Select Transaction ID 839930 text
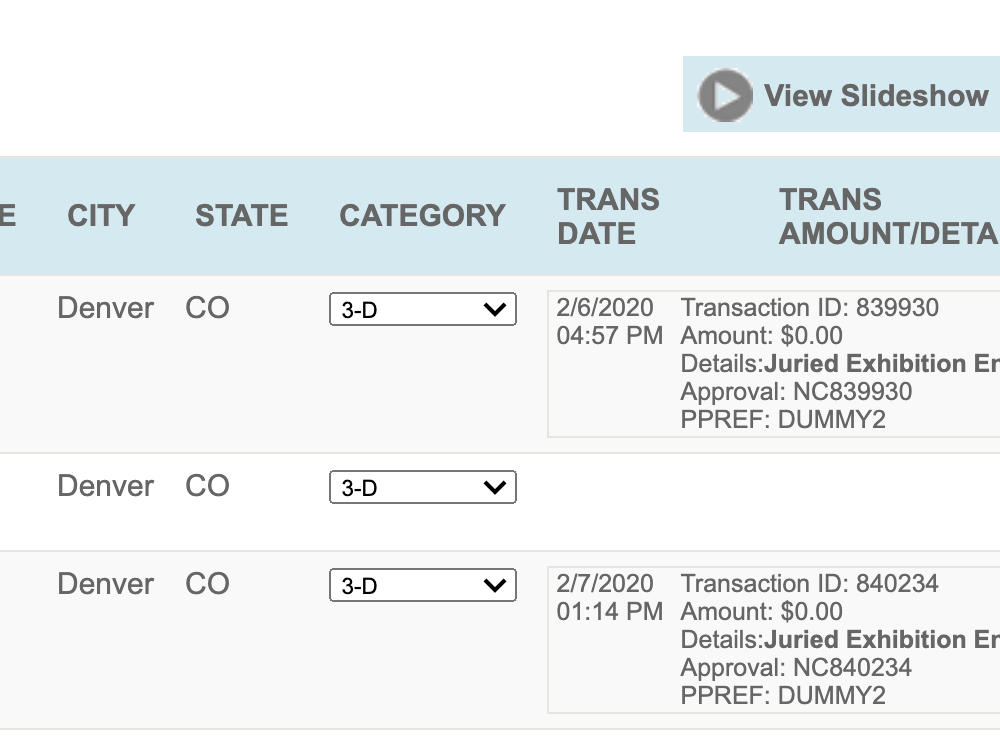Screen dimensions: 1000x736 point(810,307)
